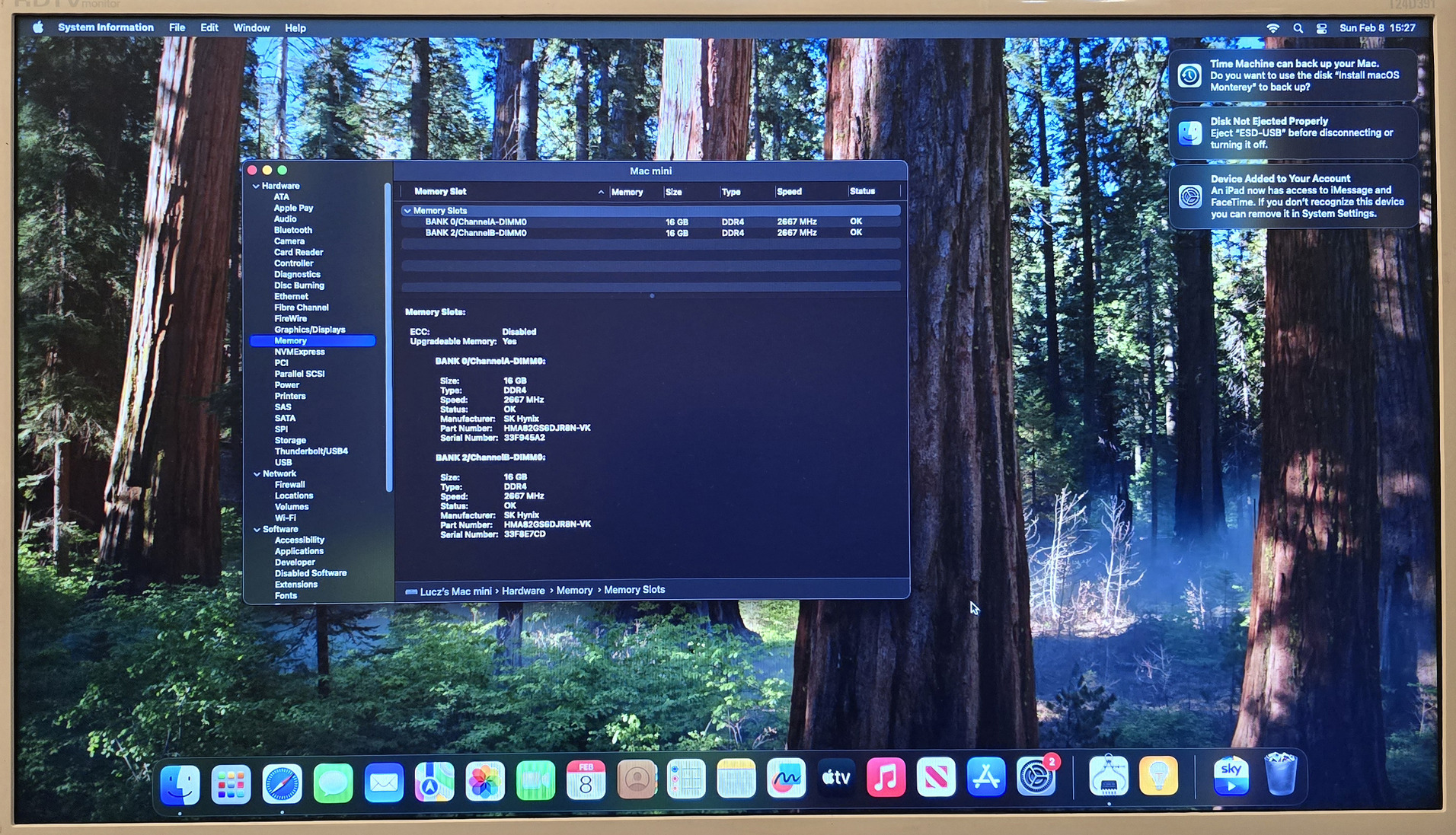The image size is (1456, 835).
Task: Open the Photos app in the Dock
Action: click(x=485, y=781)
